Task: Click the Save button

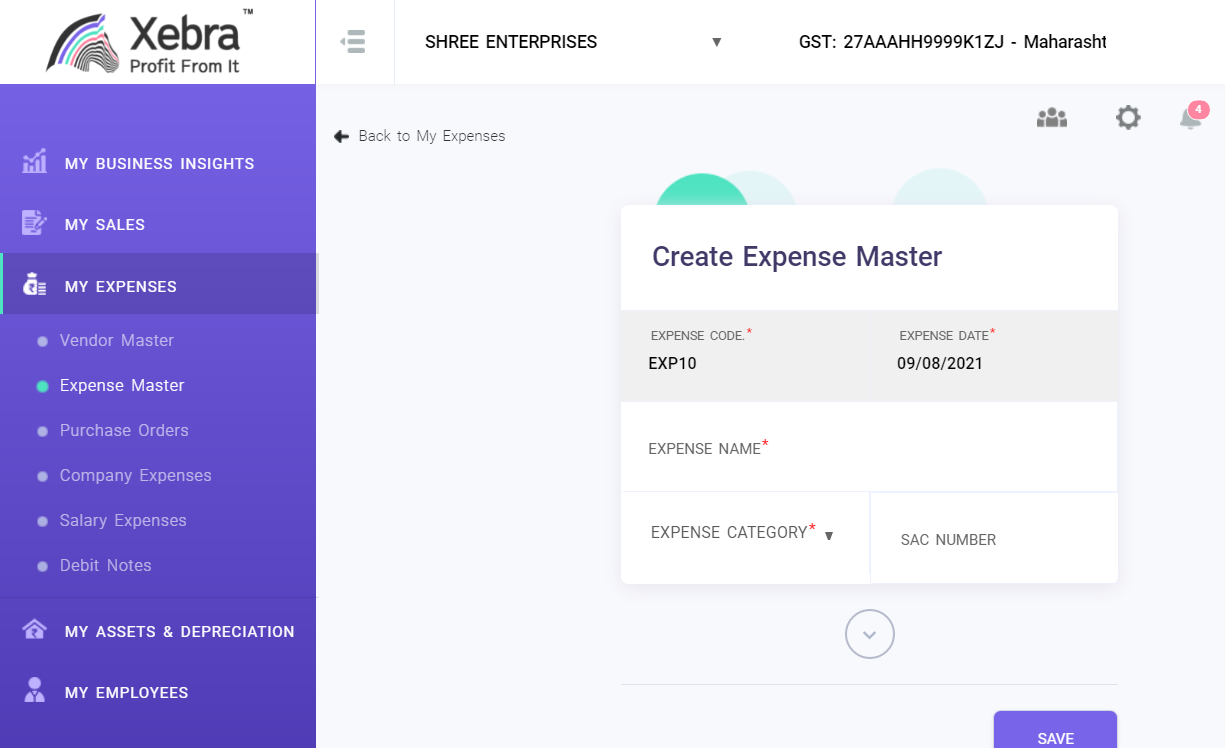Action: 1055,733
